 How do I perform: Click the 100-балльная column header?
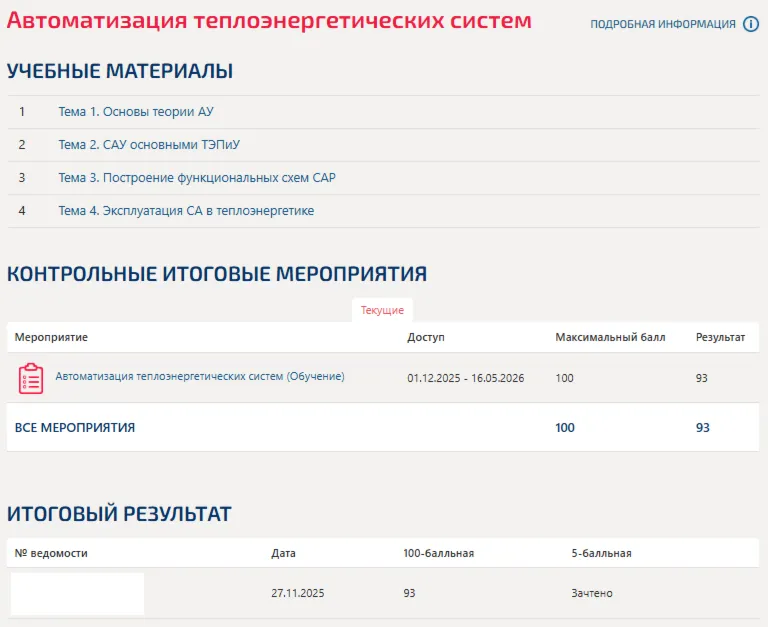coord(439,553)
